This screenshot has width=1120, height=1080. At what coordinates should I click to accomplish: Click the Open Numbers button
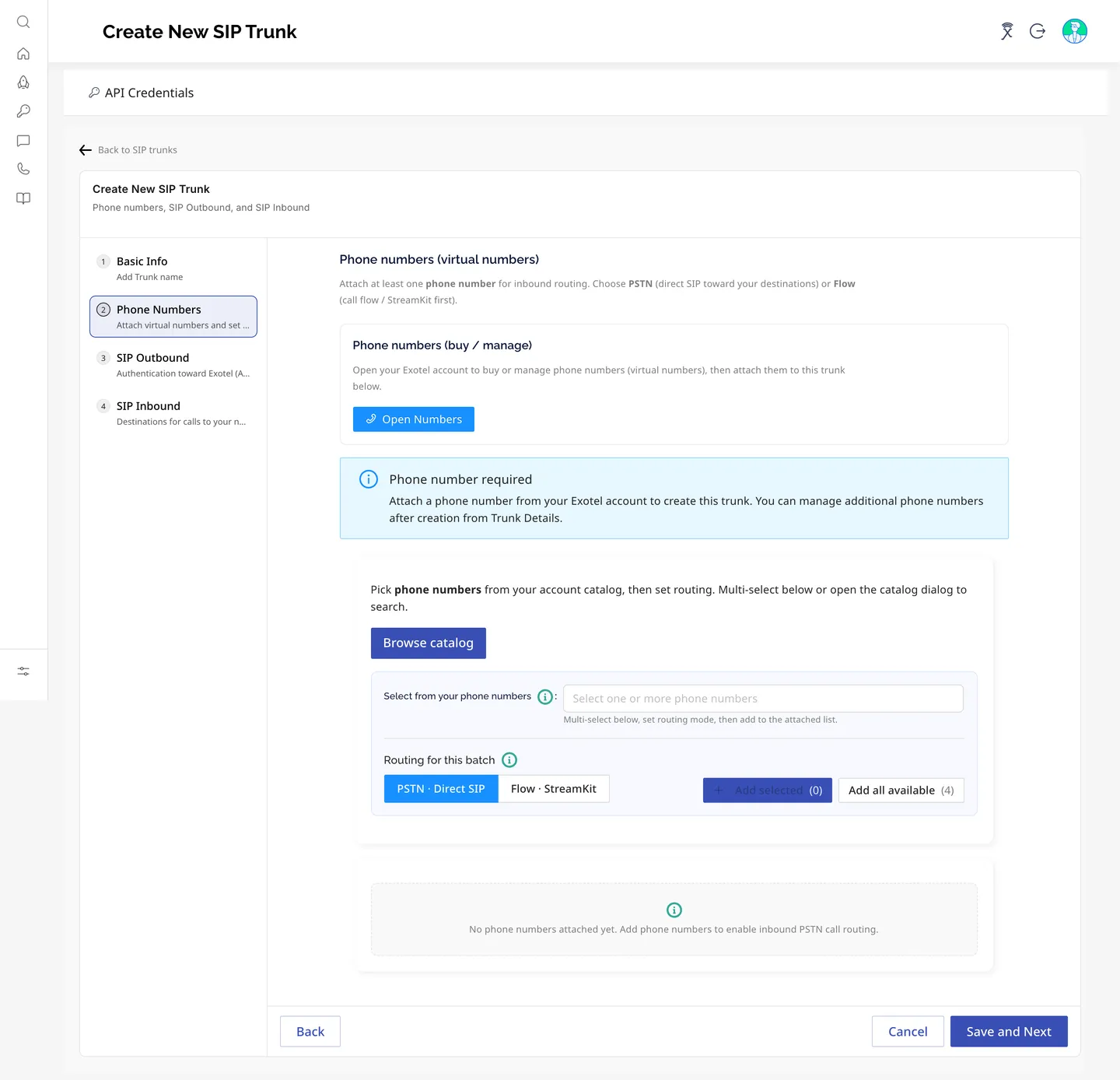pyautogui.click(x=414, y=419)
